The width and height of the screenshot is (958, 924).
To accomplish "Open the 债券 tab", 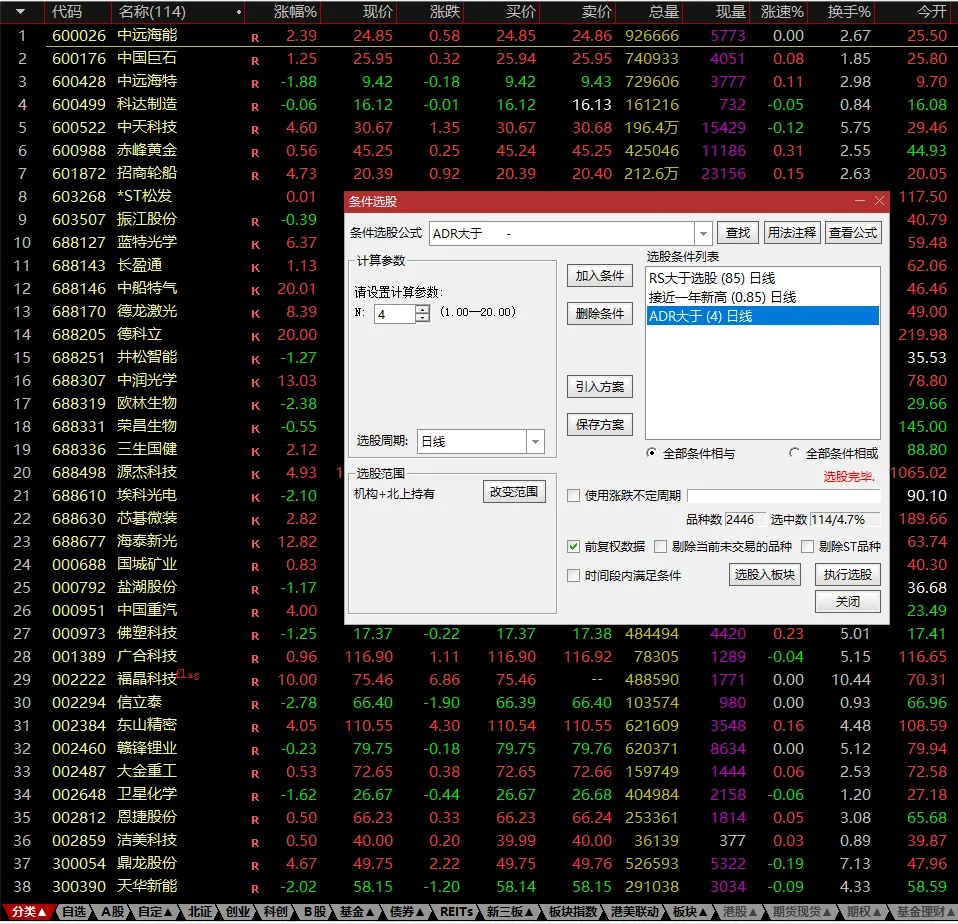I will coord(407,912).
